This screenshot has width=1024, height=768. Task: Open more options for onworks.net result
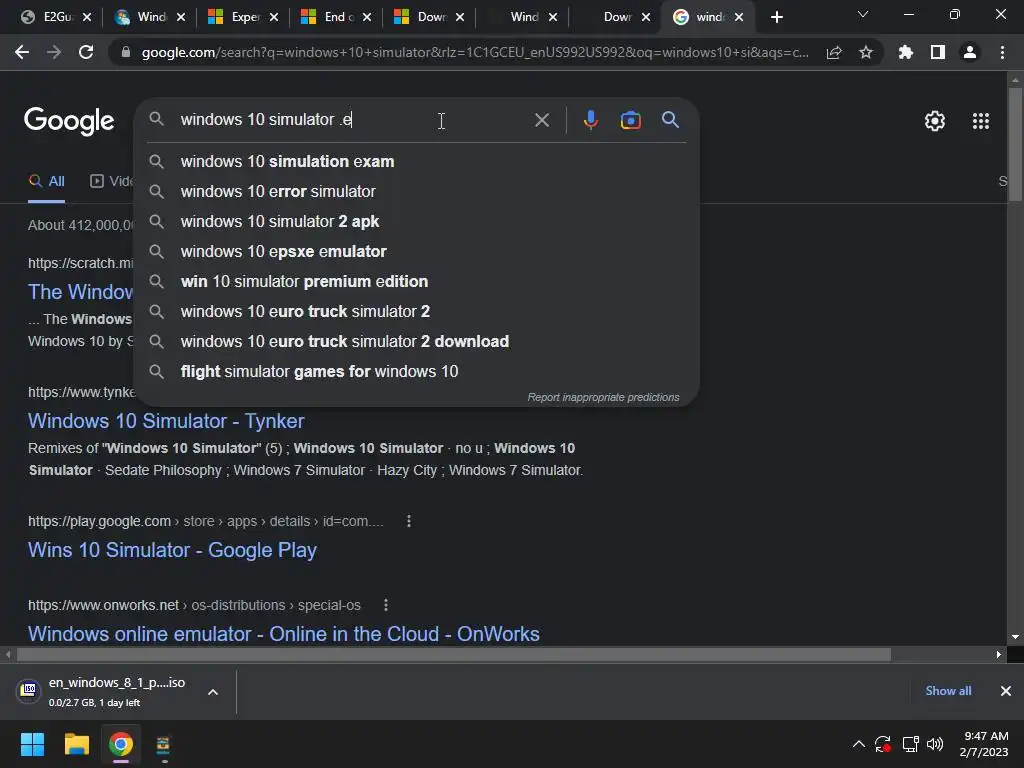[x=386, y=605]
